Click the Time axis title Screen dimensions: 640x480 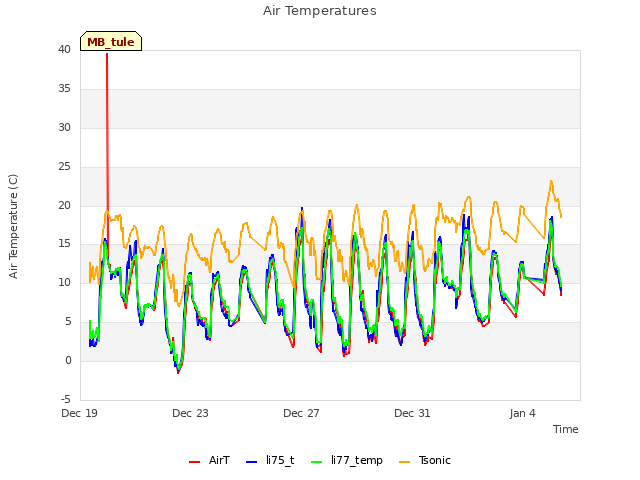565,429
